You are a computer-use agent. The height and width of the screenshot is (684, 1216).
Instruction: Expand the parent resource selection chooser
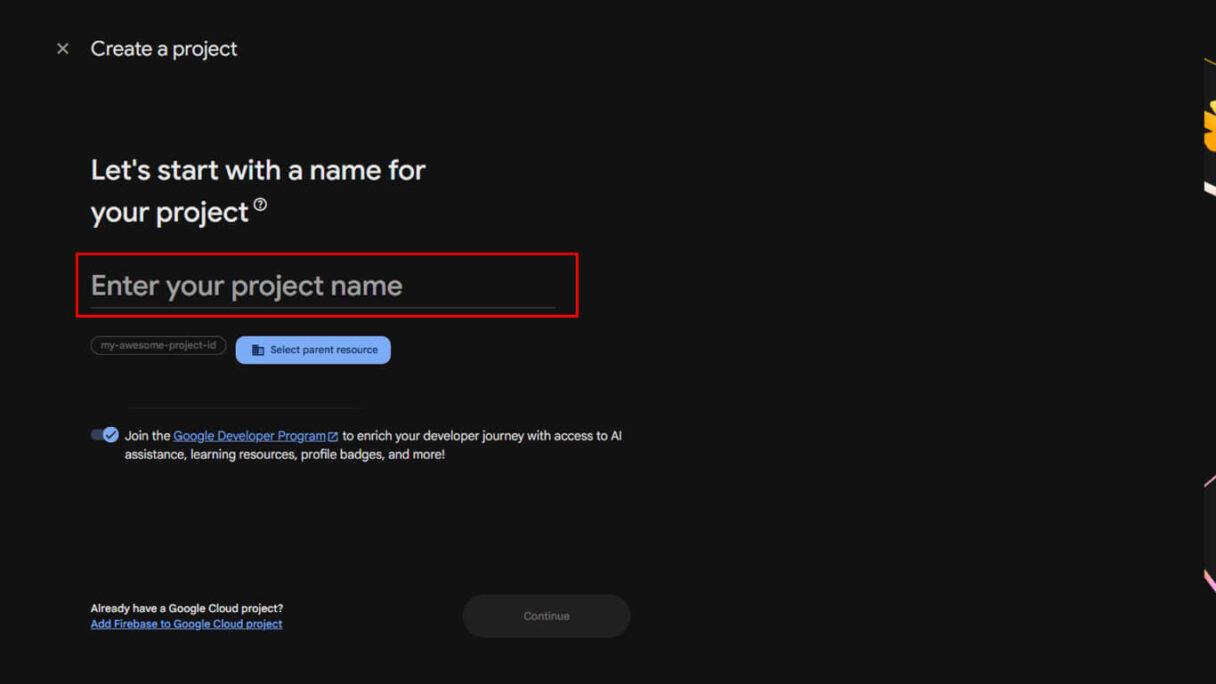pos(313,349)
